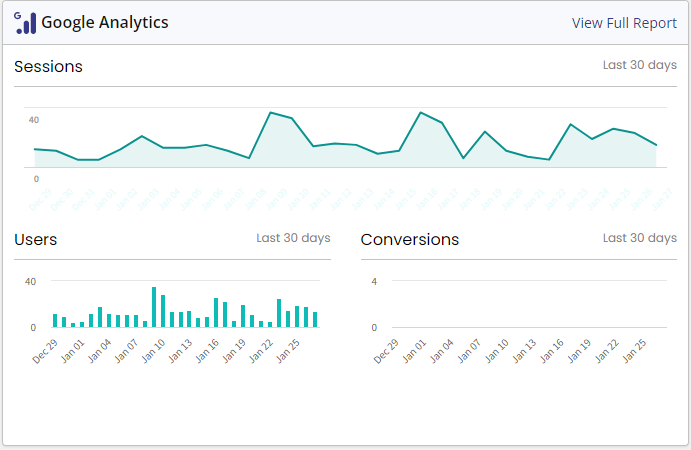Select the Sessions heading
The width and height of the screenshot is (691, 450).
48,67
